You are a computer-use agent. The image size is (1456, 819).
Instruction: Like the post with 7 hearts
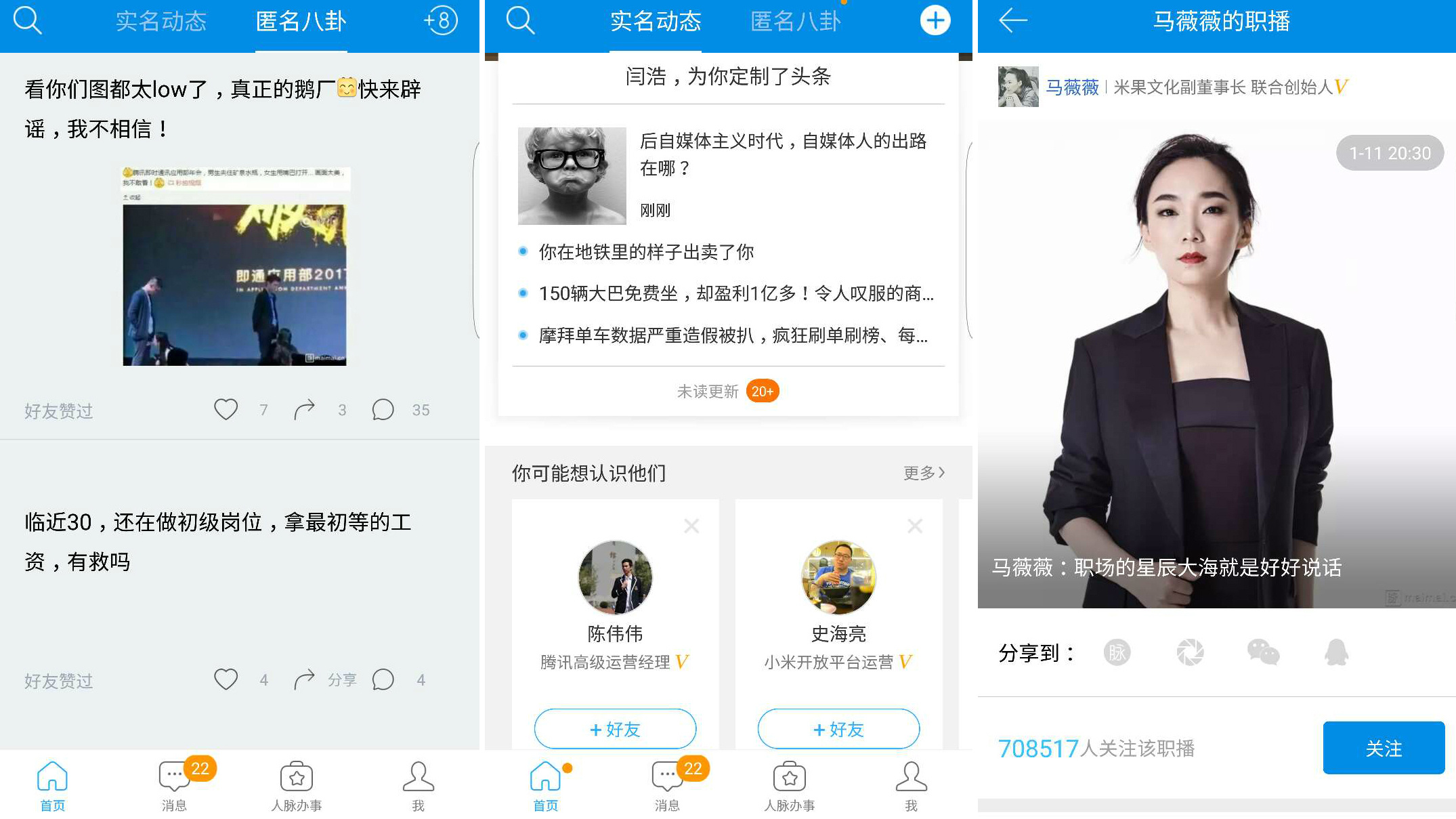[x=226, y=409]
